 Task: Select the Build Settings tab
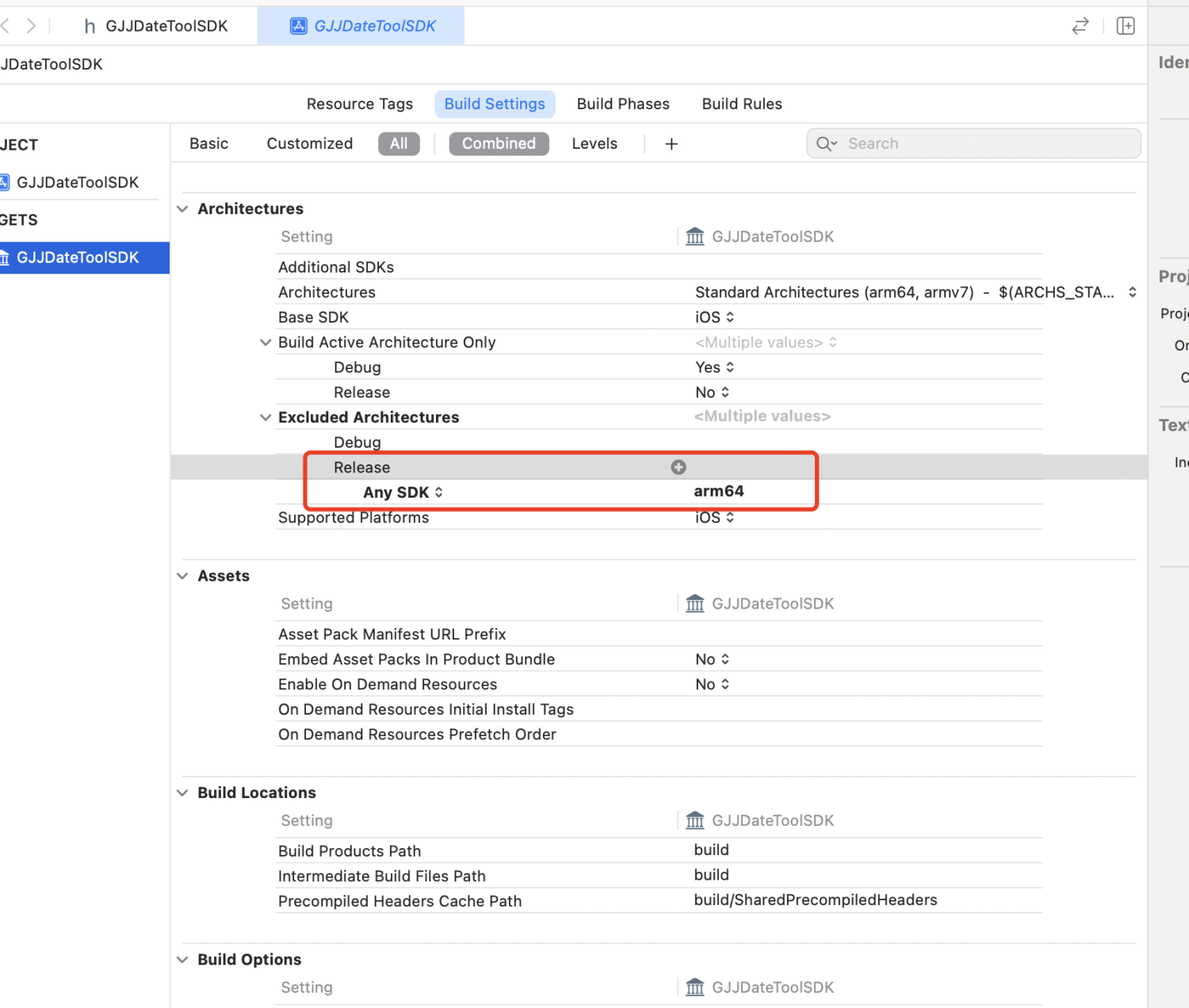pyautogui.click(x=495, y=104)
